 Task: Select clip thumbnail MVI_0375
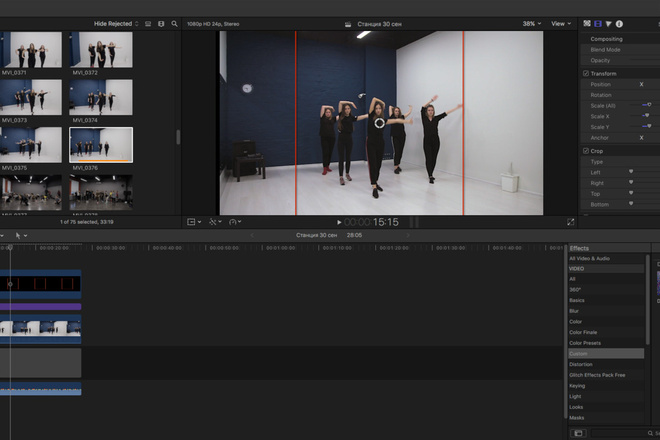click(x=31, y=145)
